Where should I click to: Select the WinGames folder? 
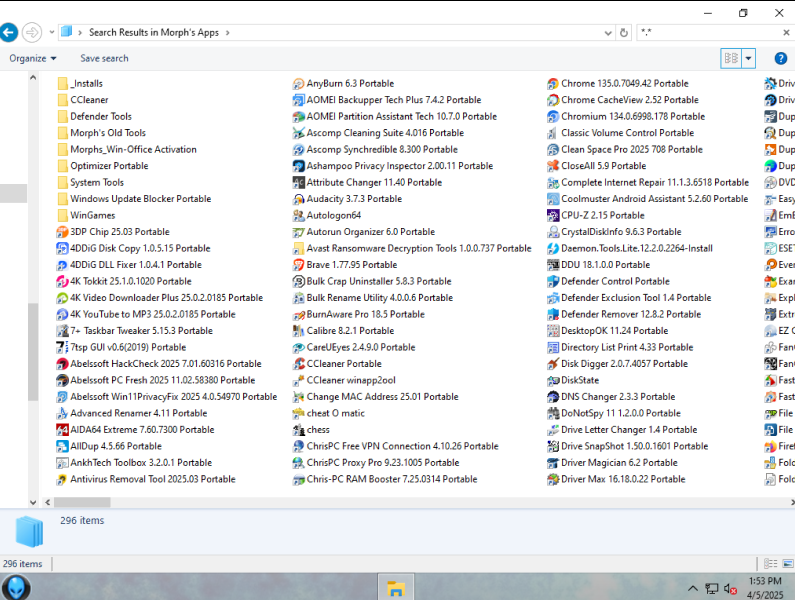(86, 216)
